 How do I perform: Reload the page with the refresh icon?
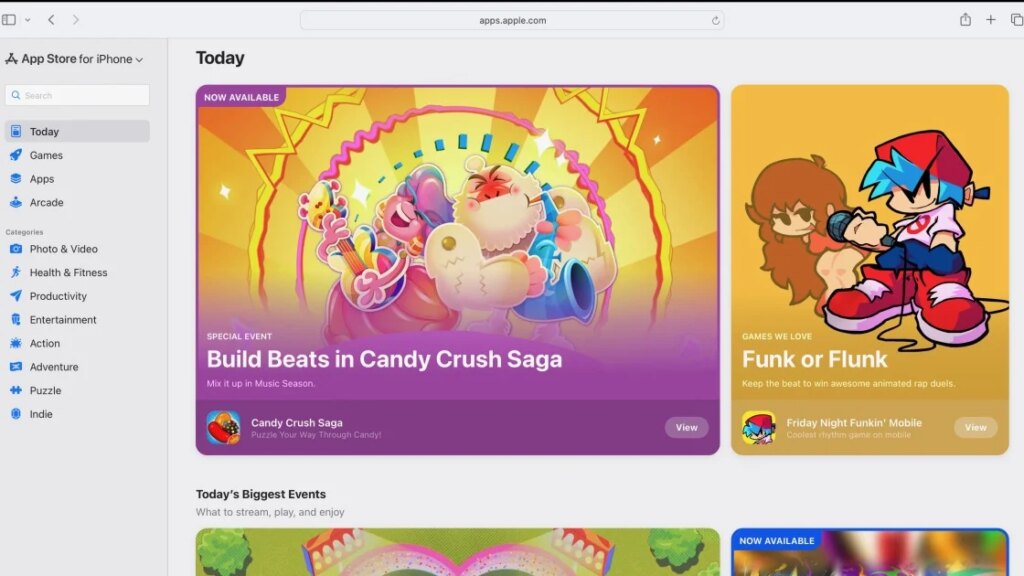click(714, 19)
